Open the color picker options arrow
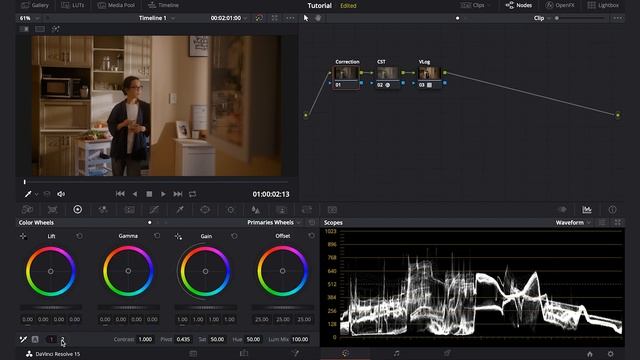 tap(36, 194)
